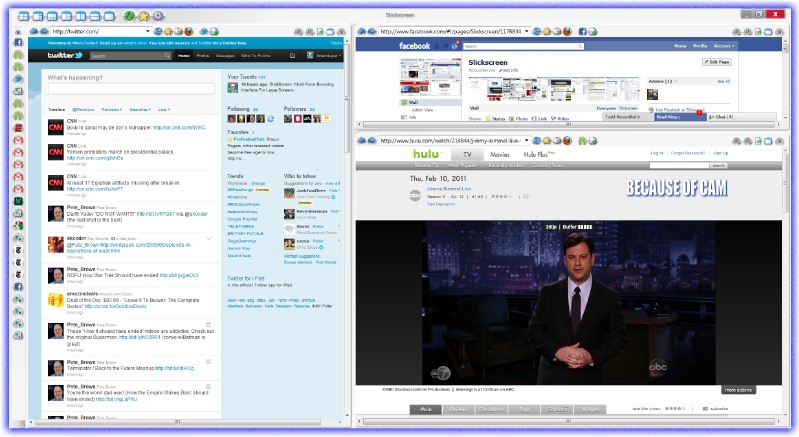Click Close link on Twitter welcome banner
The image size is (799, 437).
[x=336, y=43]
